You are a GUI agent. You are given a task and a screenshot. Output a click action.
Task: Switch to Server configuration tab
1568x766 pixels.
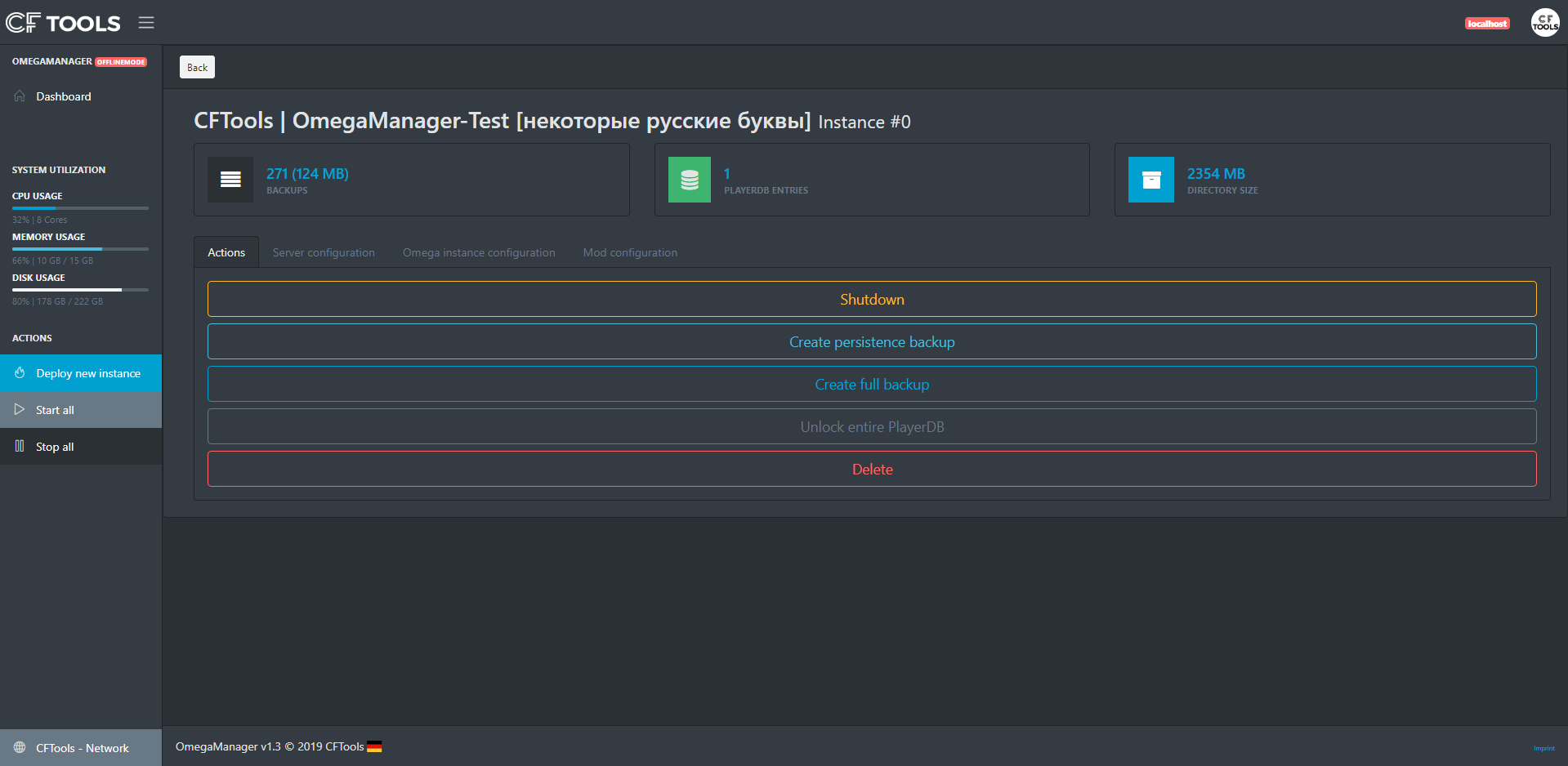324,253
